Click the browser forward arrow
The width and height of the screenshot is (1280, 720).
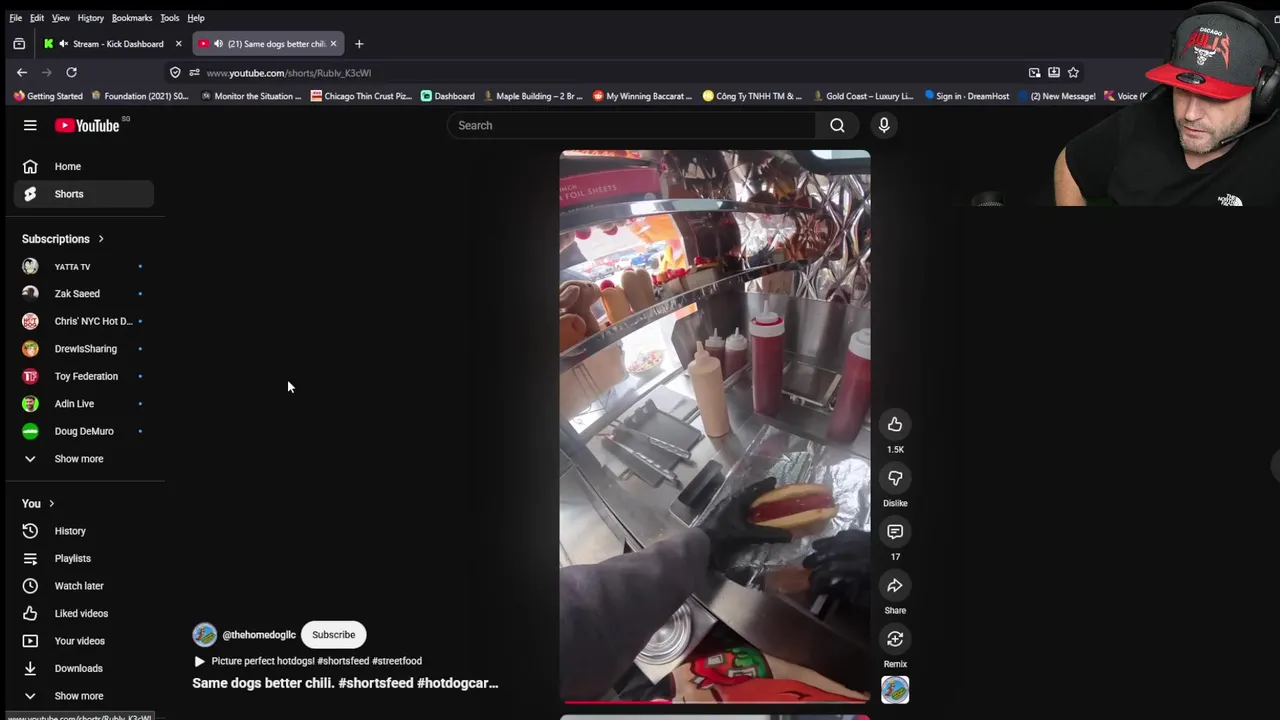(46, 72)
